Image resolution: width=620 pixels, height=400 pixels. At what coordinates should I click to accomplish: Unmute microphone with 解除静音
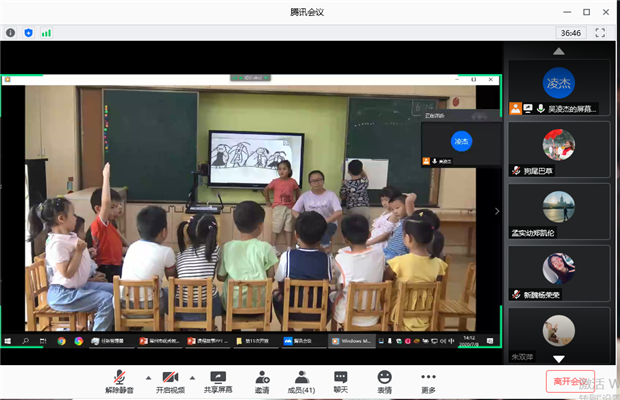tap(120, 381)
